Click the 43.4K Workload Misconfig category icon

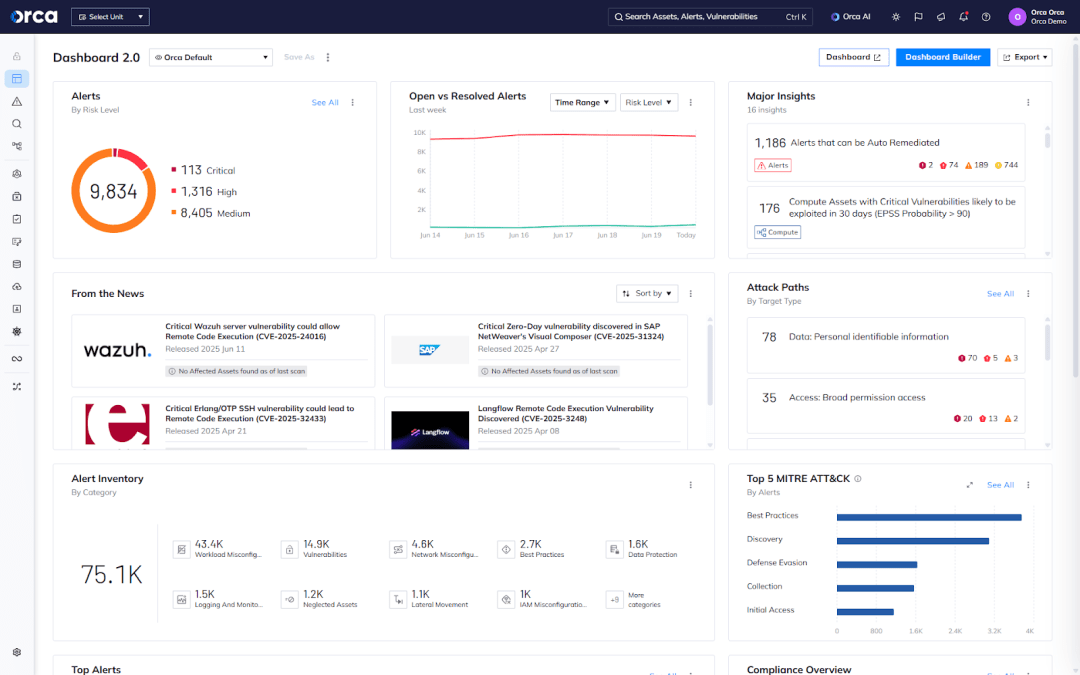pyautogui.click(x=181, y=550)
